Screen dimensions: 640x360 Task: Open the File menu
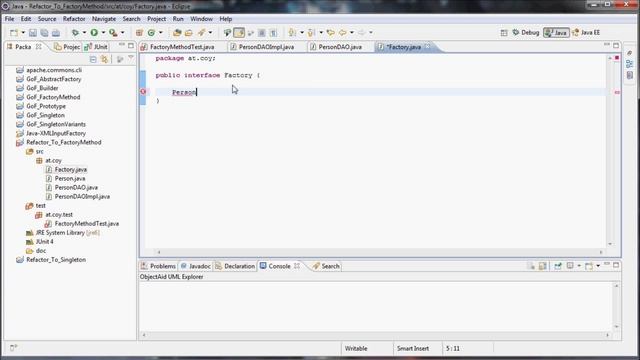[9, 19]
